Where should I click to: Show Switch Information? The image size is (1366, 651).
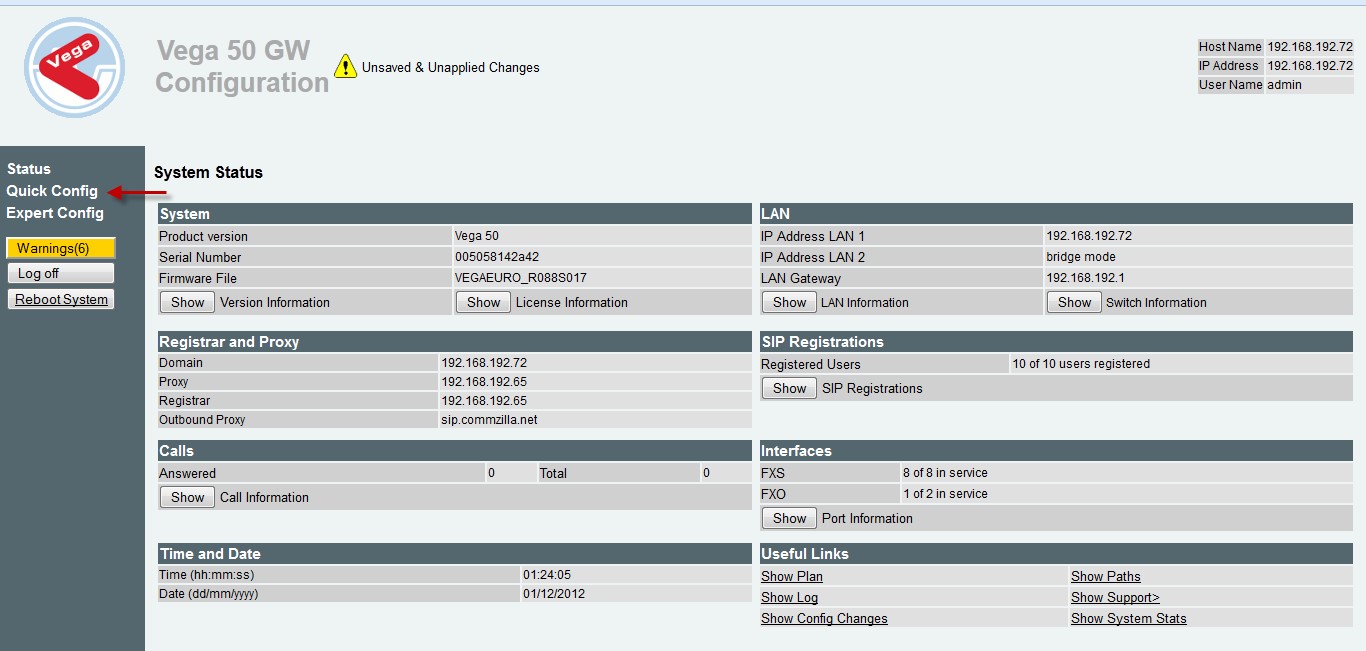(x=1074, y=302)
